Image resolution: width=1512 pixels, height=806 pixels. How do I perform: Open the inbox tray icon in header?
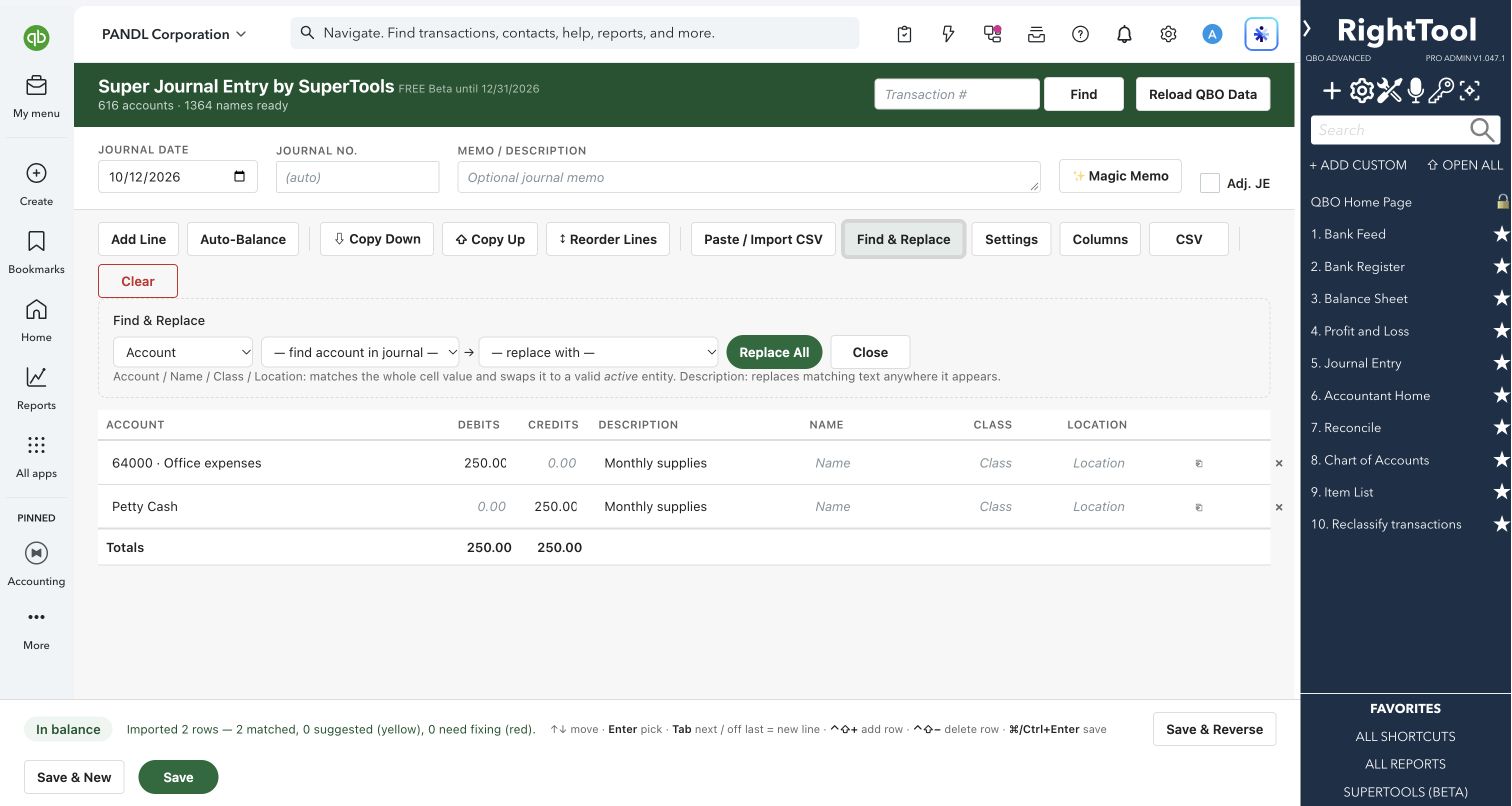1036,34
